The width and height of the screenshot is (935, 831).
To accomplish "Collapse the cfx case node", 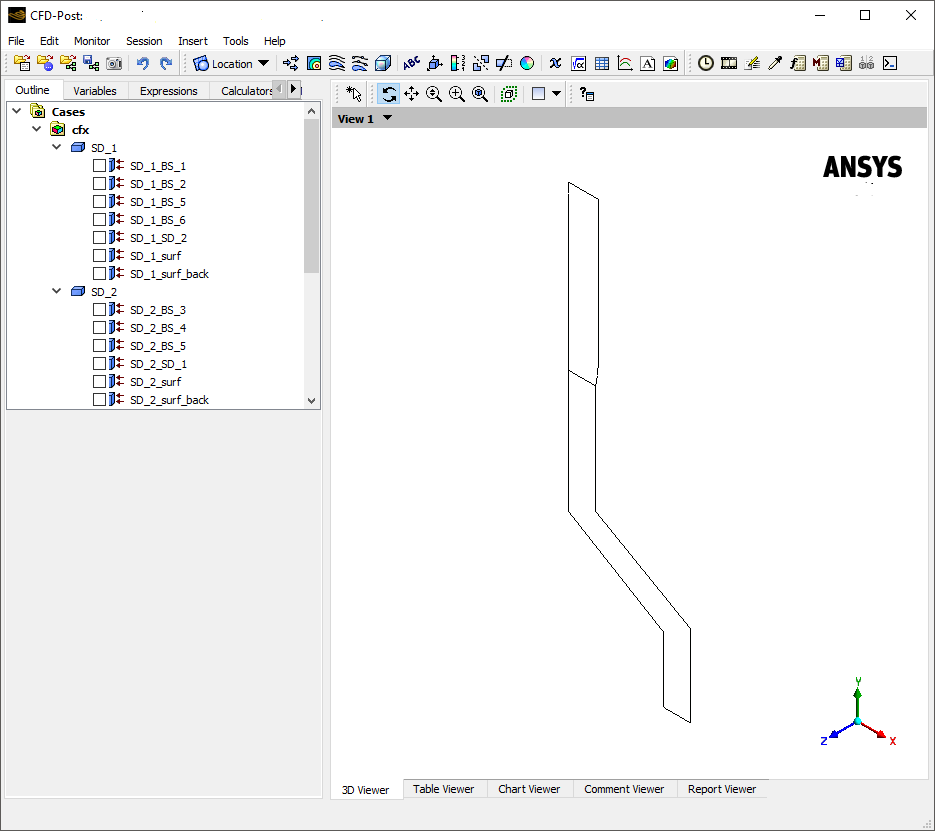I will tap(37, 129).
